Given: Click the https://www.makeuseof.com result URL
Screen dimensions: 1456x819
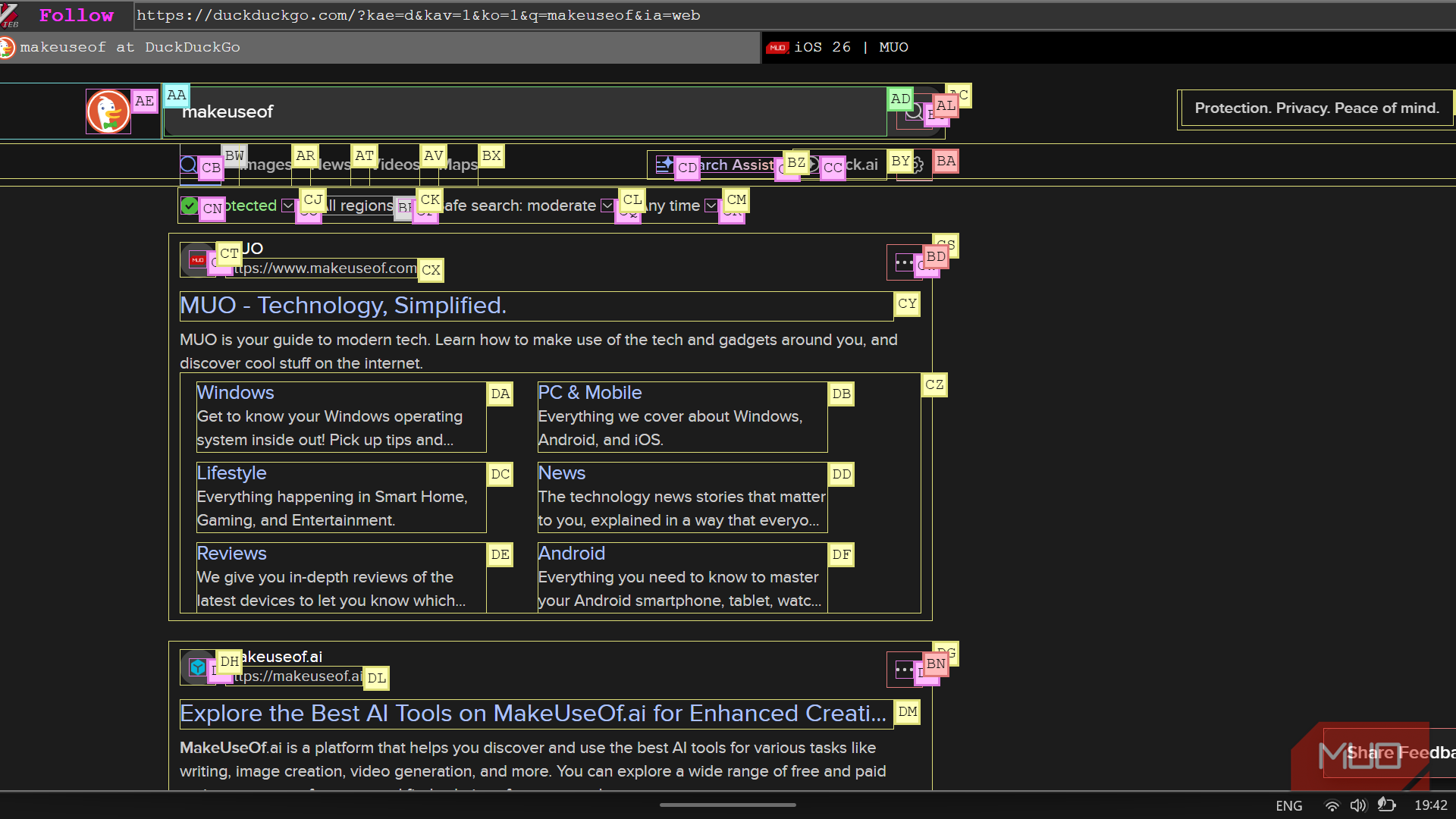Looking at the screenshot, I should click(x=322, y=268).
